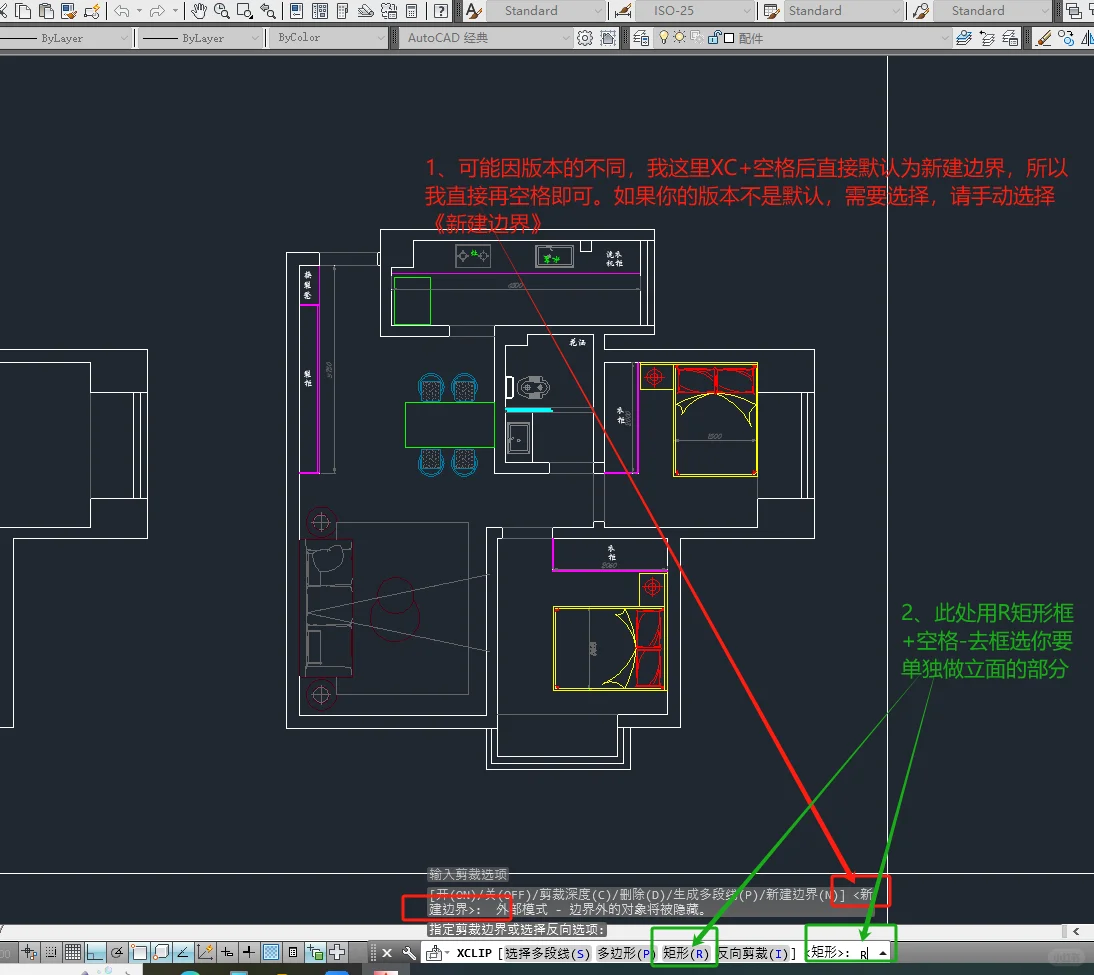Open the Sheet Set Manager icon
Viewport: 1094px width, 975px height.
(x=366, y=10)
